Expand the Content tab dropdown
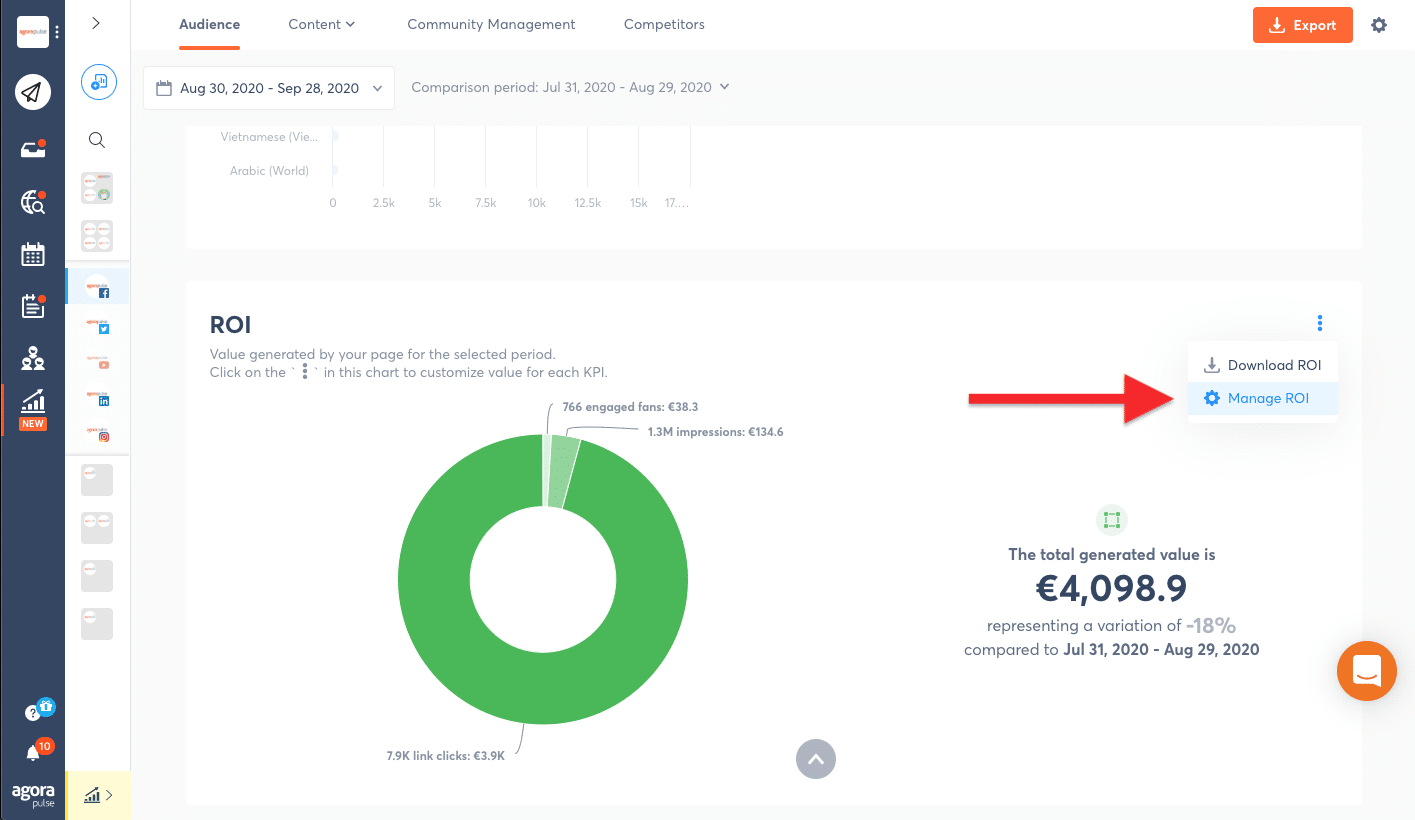 [321, 24]
